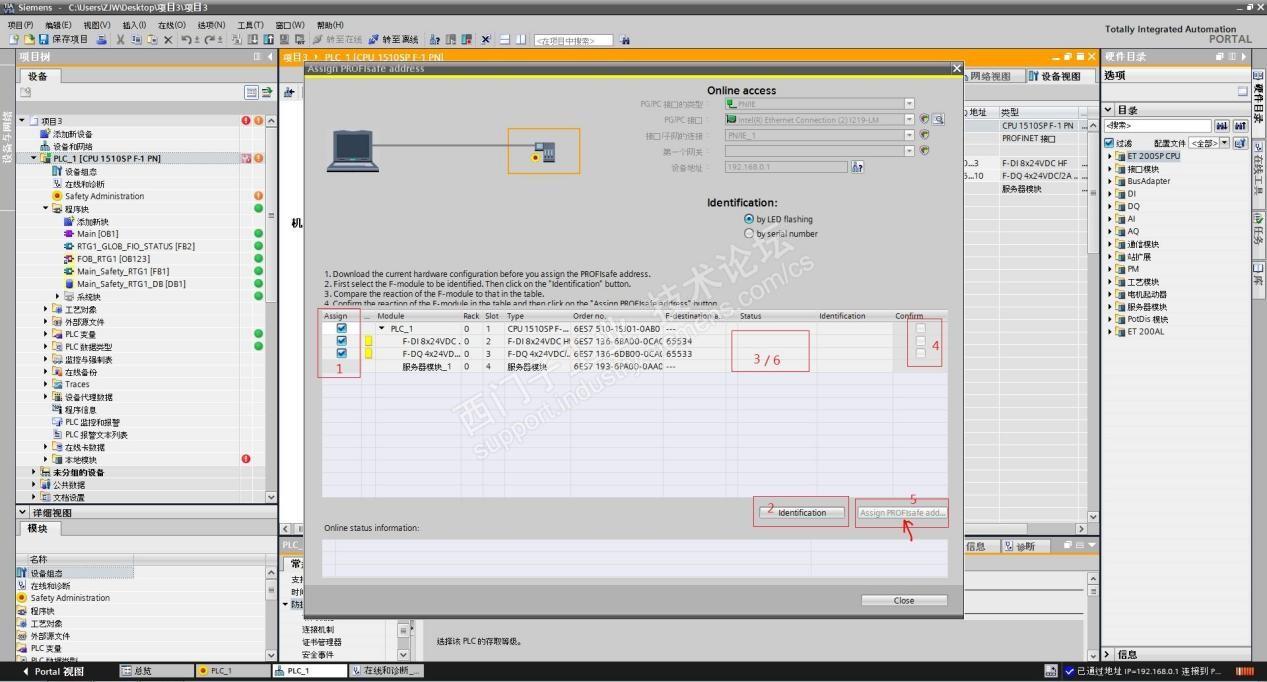The height and width of the screenshot is (682, 1267).
Task: Uncheck Assign checkbox for PLC_1 row
Action: (x=342, y=328)
